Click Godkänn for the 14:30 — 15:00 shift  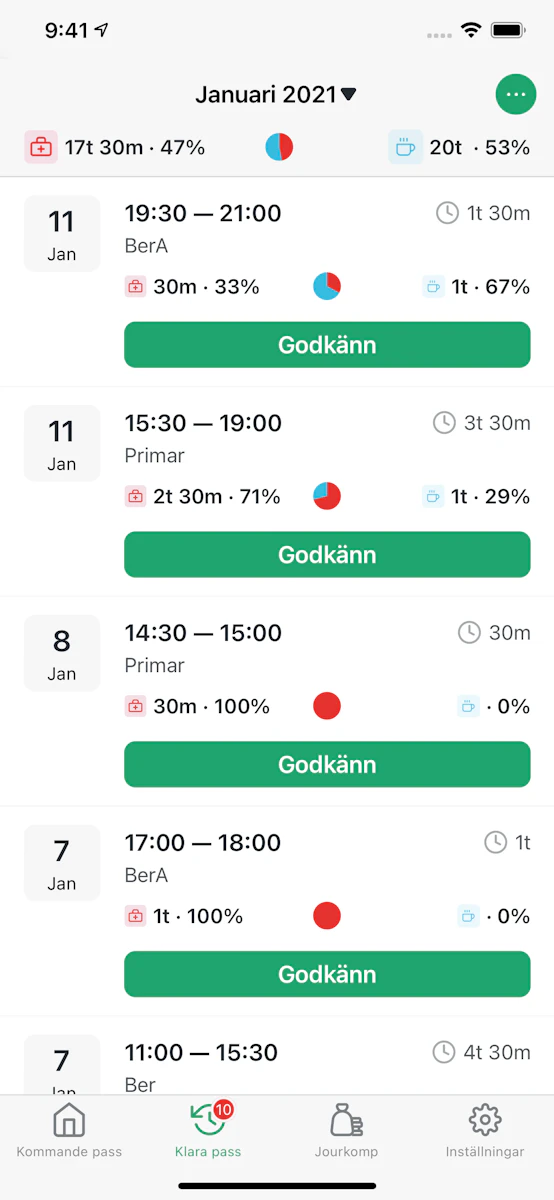coord(327,765)
